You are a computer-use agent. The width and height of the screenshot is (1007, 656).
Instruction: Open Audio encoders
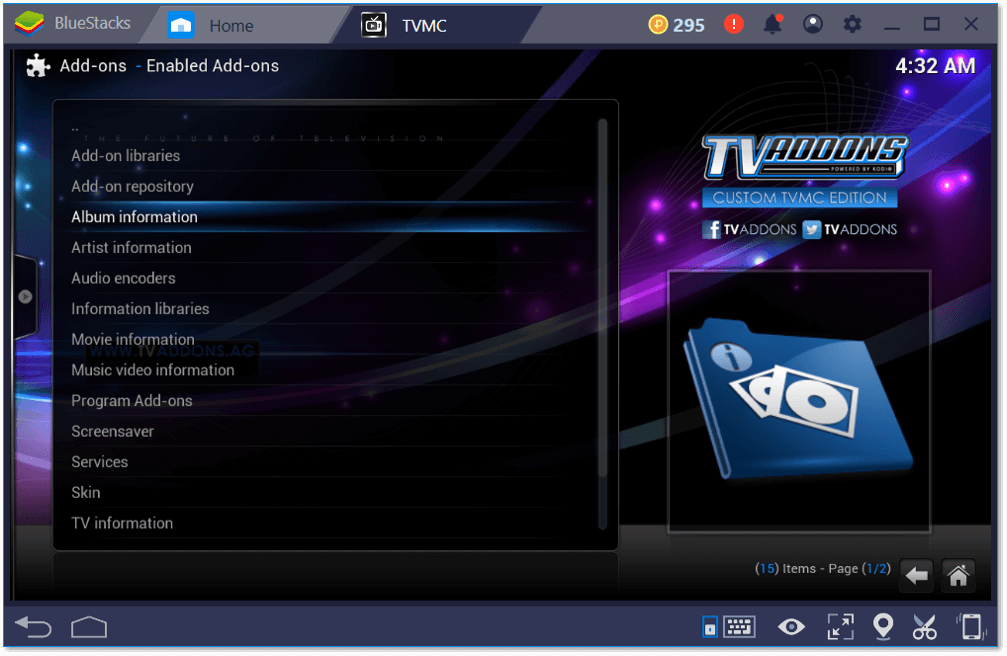[x=328, y=278]
